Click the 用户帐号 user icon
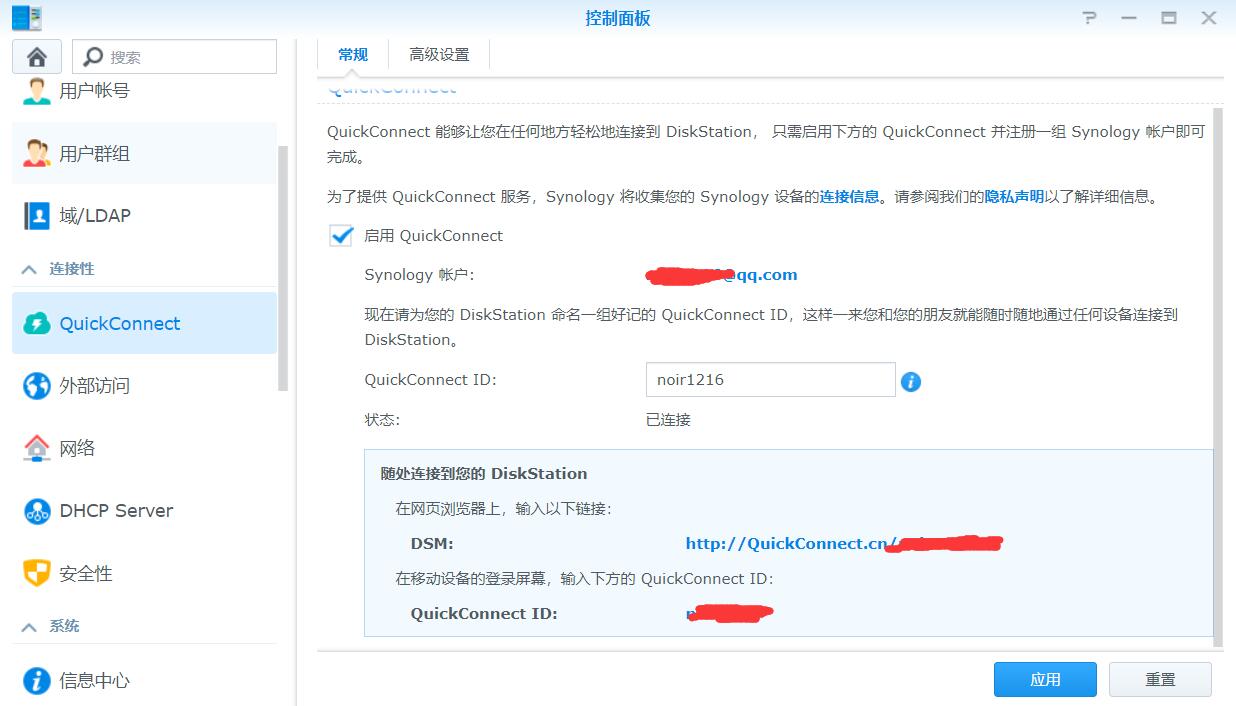This screenshot has height=706, width=1236. 37,91
